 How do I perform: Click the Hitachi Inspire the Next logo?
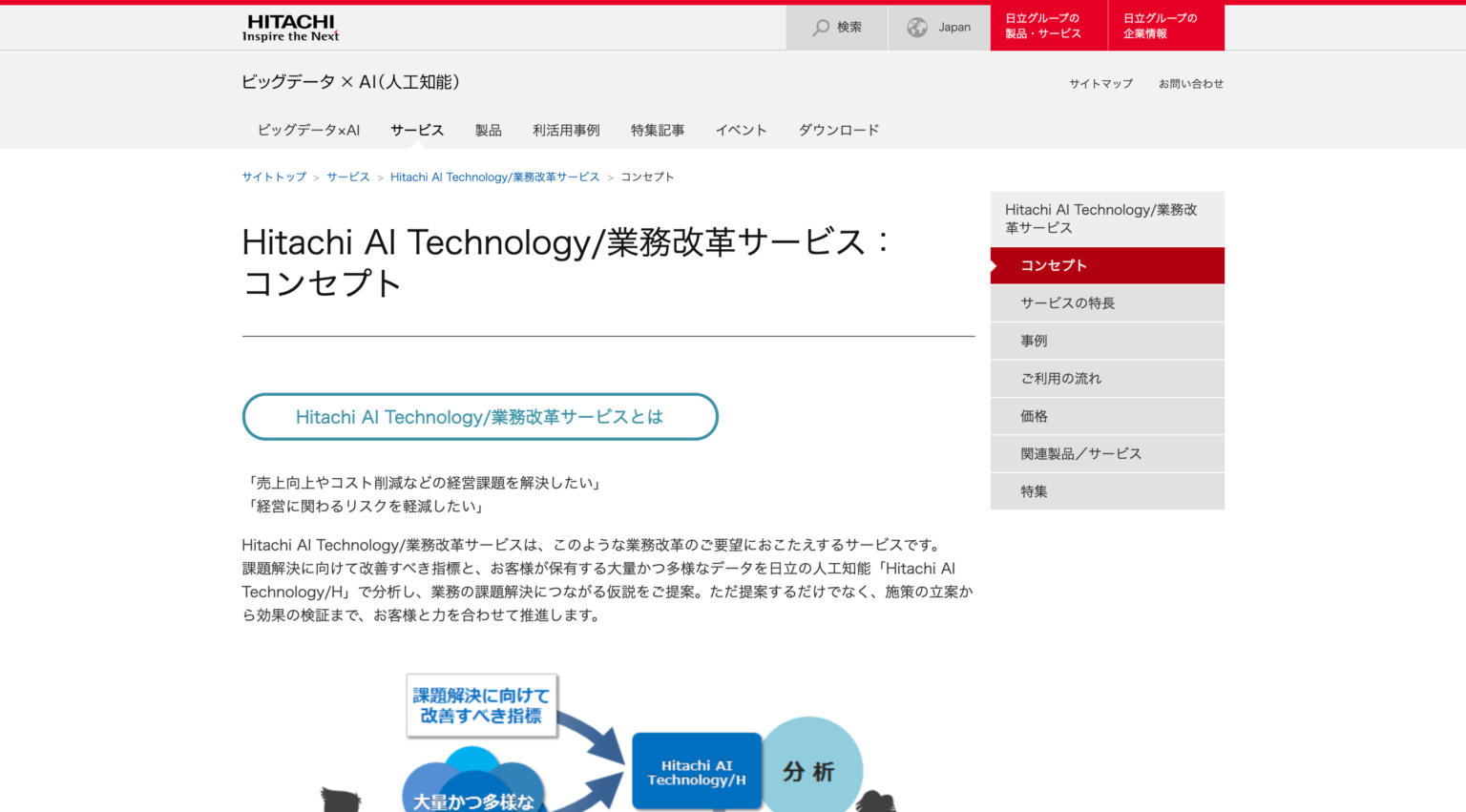(290, 28)
